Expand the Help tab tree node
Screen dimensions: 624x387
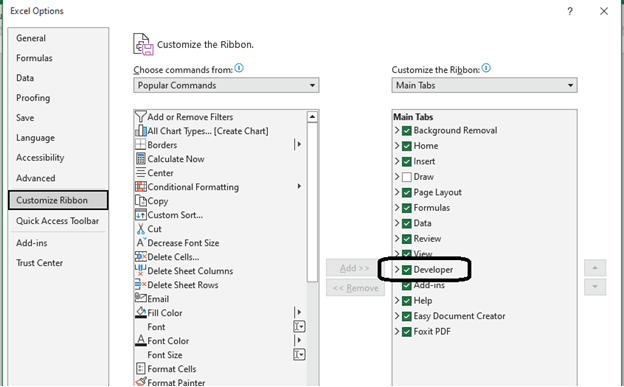(x=397, y=300)
